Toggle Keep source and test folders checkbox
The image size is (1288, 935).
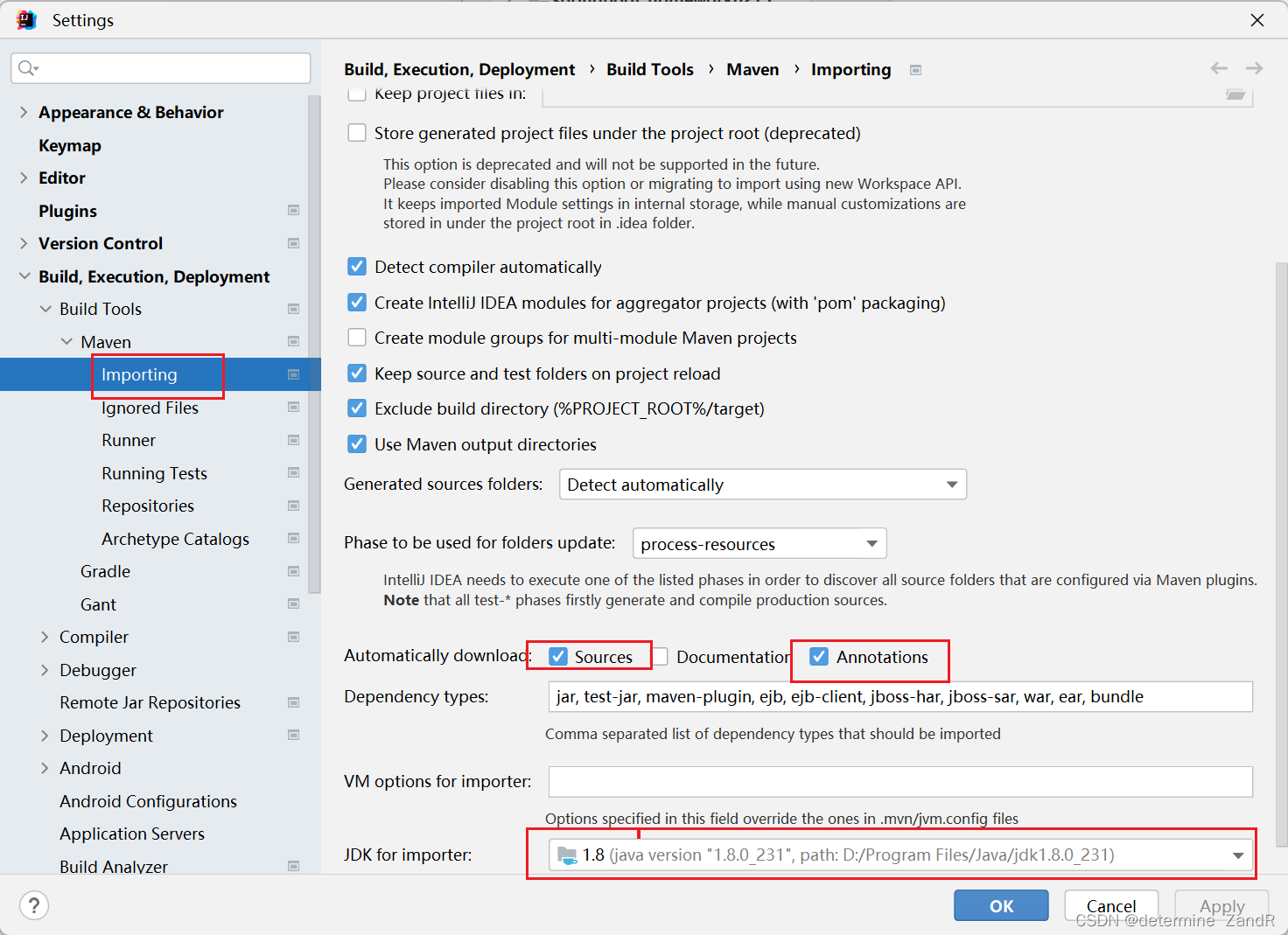click(x=357, y=373)
